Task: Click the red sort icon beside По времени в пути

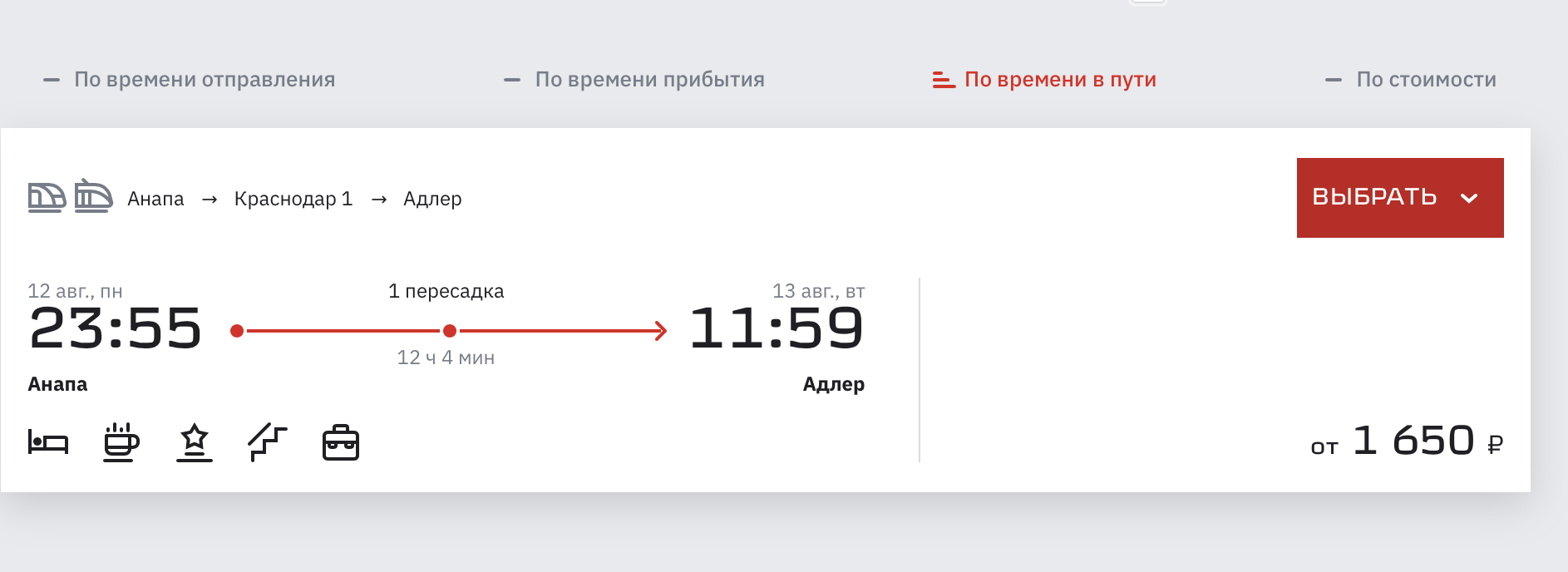Action: [x=944, y=80]
